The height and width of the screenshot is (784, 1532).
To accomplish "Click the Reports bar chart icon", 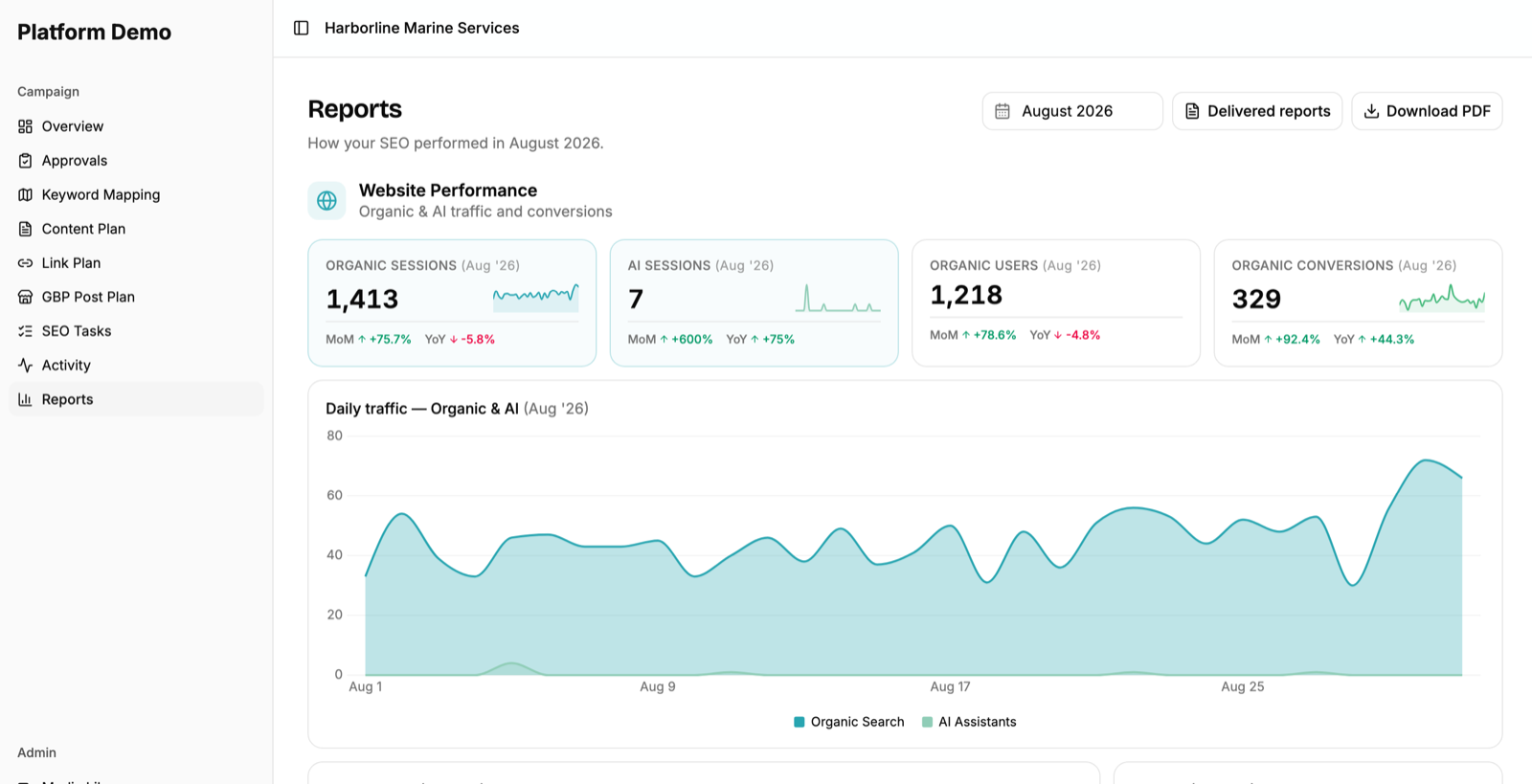I will (x=25, y=399).
